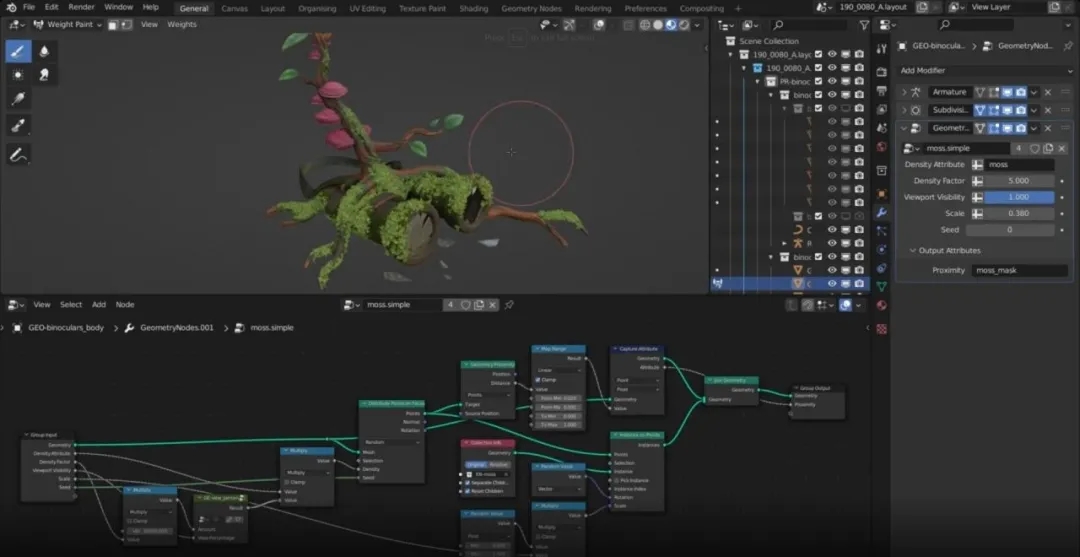Toggle Armature modifier realtime display
Screen dimensions: 1080x557
tap(1006, 92)
